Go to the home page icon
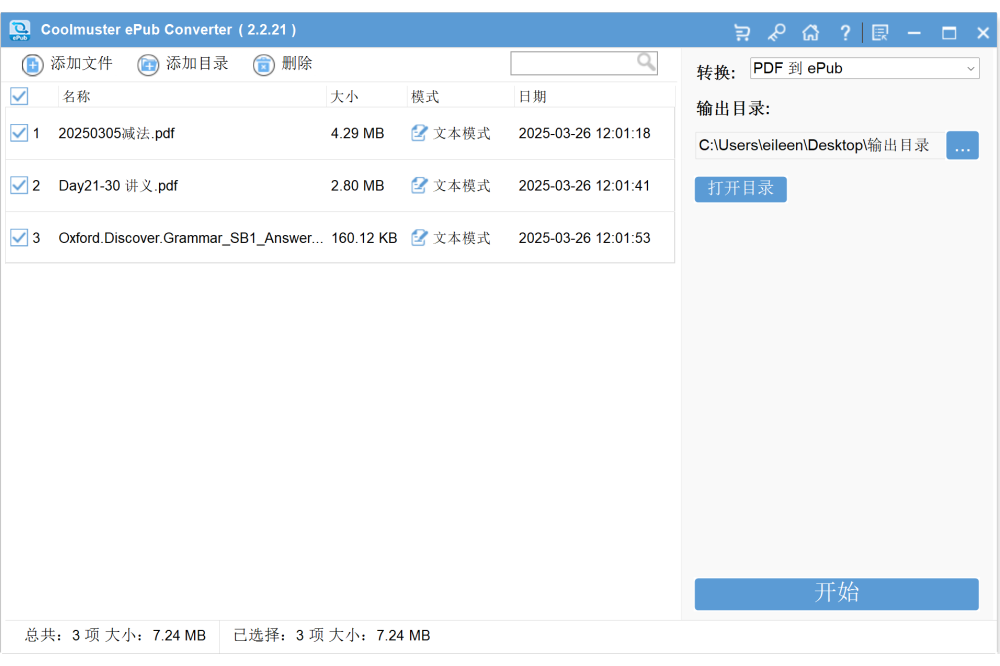This screenshot has height=666, width=1000. 810,32
